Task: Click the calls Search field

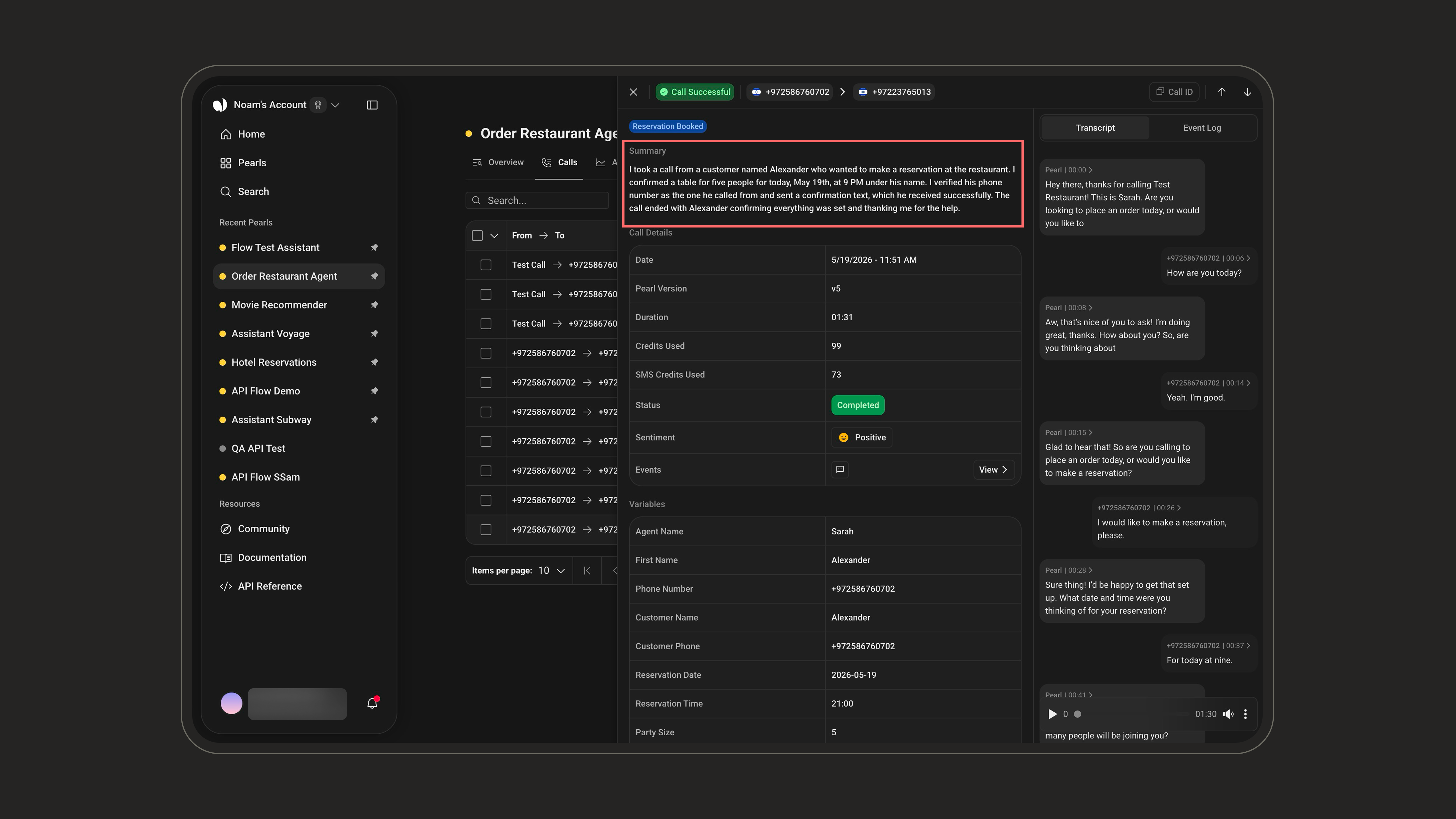Action: (537, 201)
